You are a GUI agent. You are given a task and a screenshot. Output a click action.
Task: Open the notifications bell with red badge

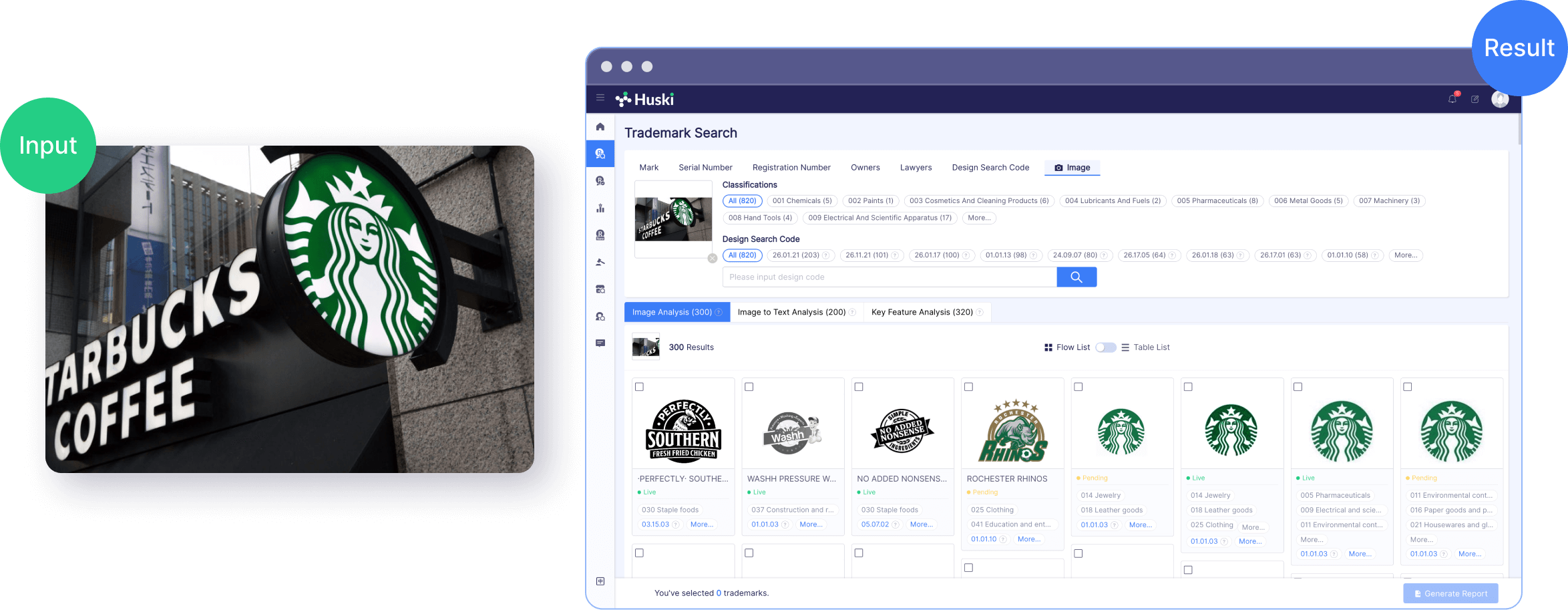click(1452, 100)
